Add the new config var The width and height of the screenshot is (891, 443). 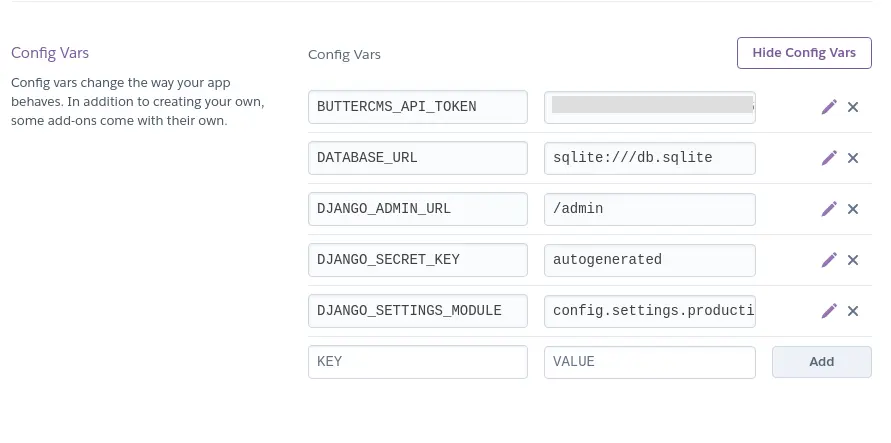point(822,362)
